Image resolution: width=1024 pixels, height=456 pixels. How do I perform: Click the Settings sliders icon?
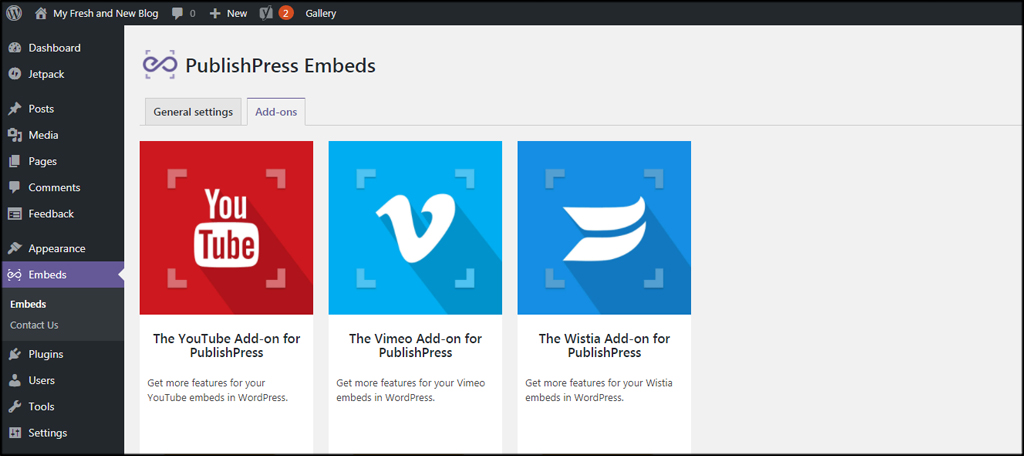15,432
